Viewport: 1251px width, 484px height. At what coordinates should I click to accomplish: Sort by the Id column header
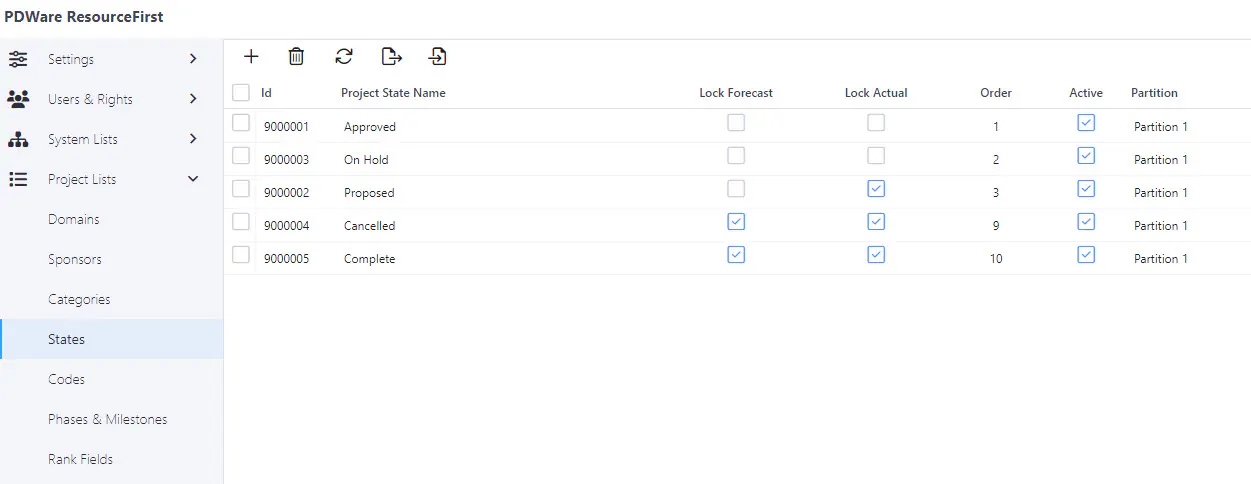pos(266,93)
